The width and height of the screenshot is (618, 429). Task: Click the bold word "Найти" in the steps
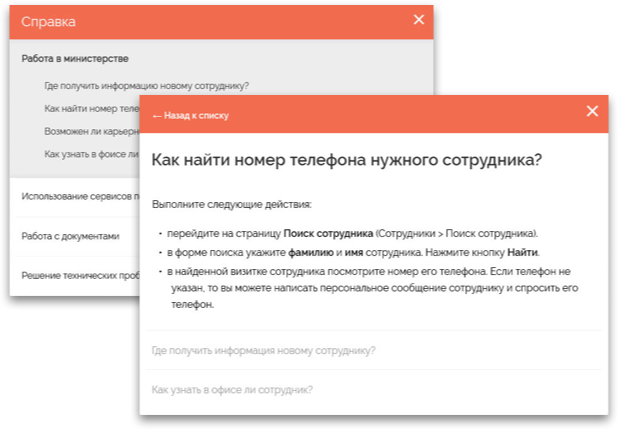click(523, 252)
